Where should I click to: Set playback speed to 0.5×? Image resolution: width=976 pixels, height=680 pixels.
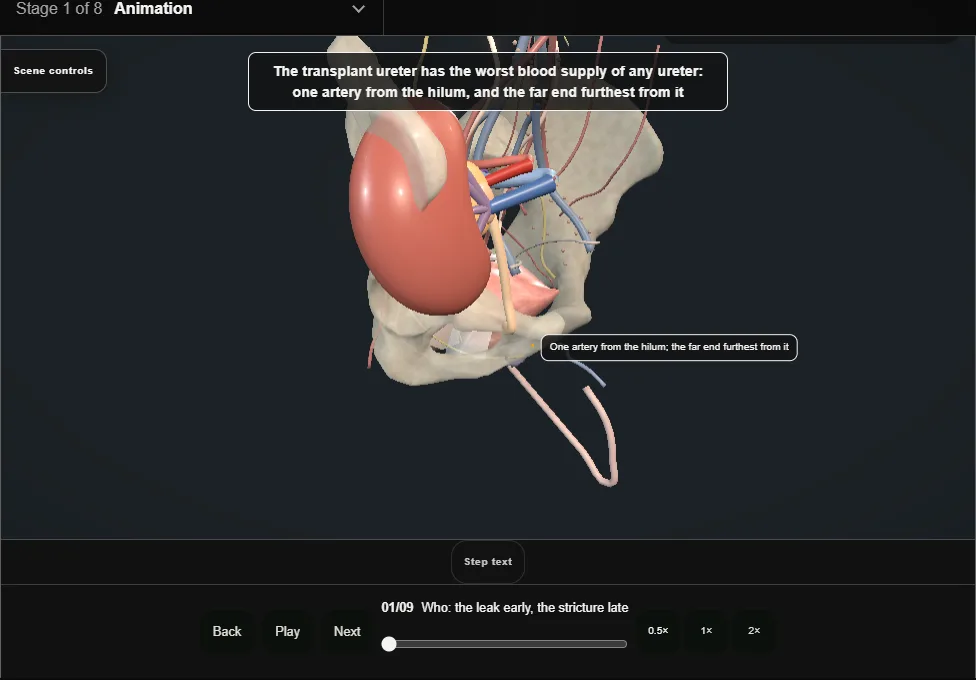658,631
